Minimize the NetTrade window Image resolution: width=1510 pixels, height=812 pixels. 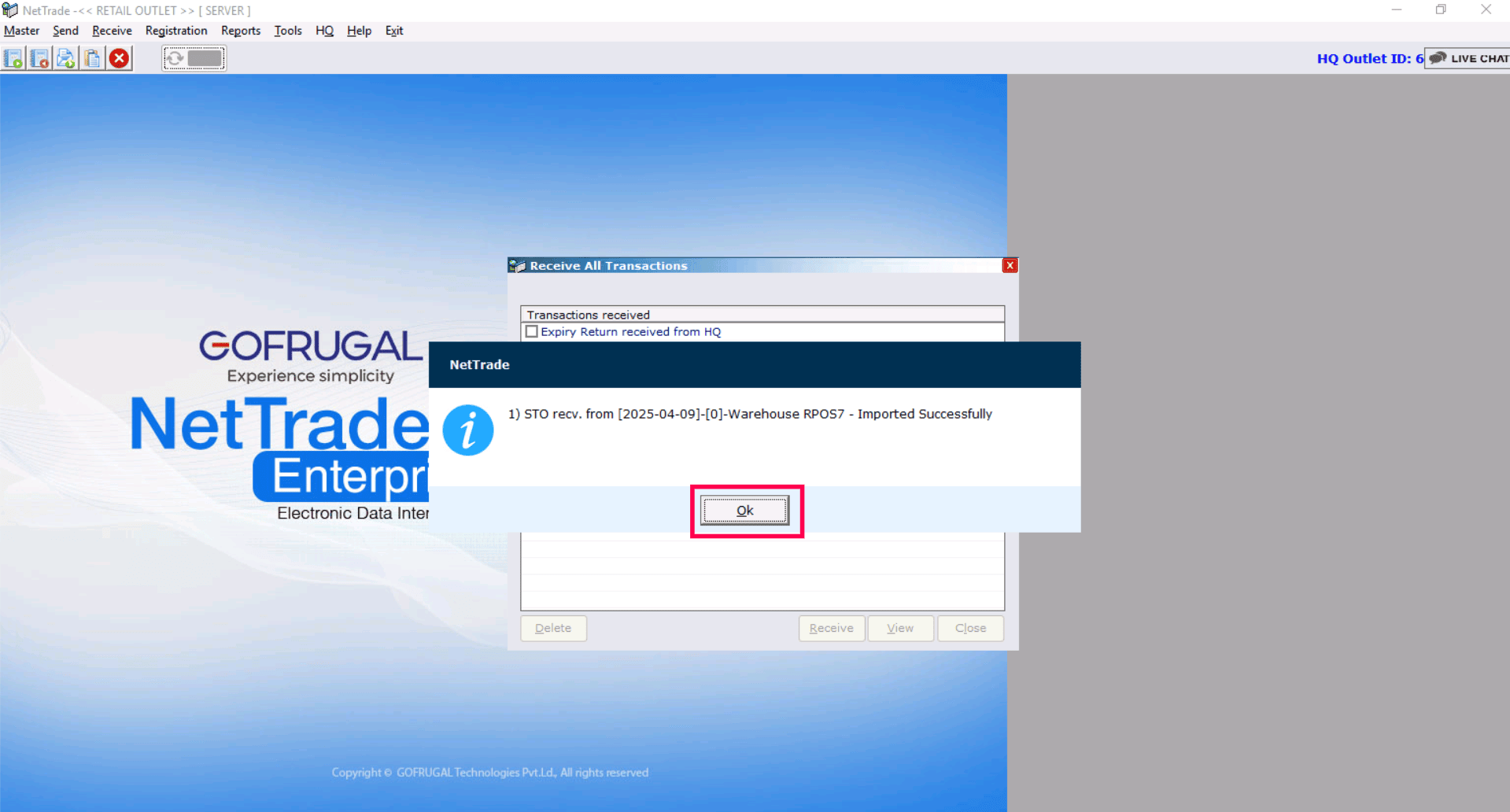pyautogui.click(x=1397, y=10)
